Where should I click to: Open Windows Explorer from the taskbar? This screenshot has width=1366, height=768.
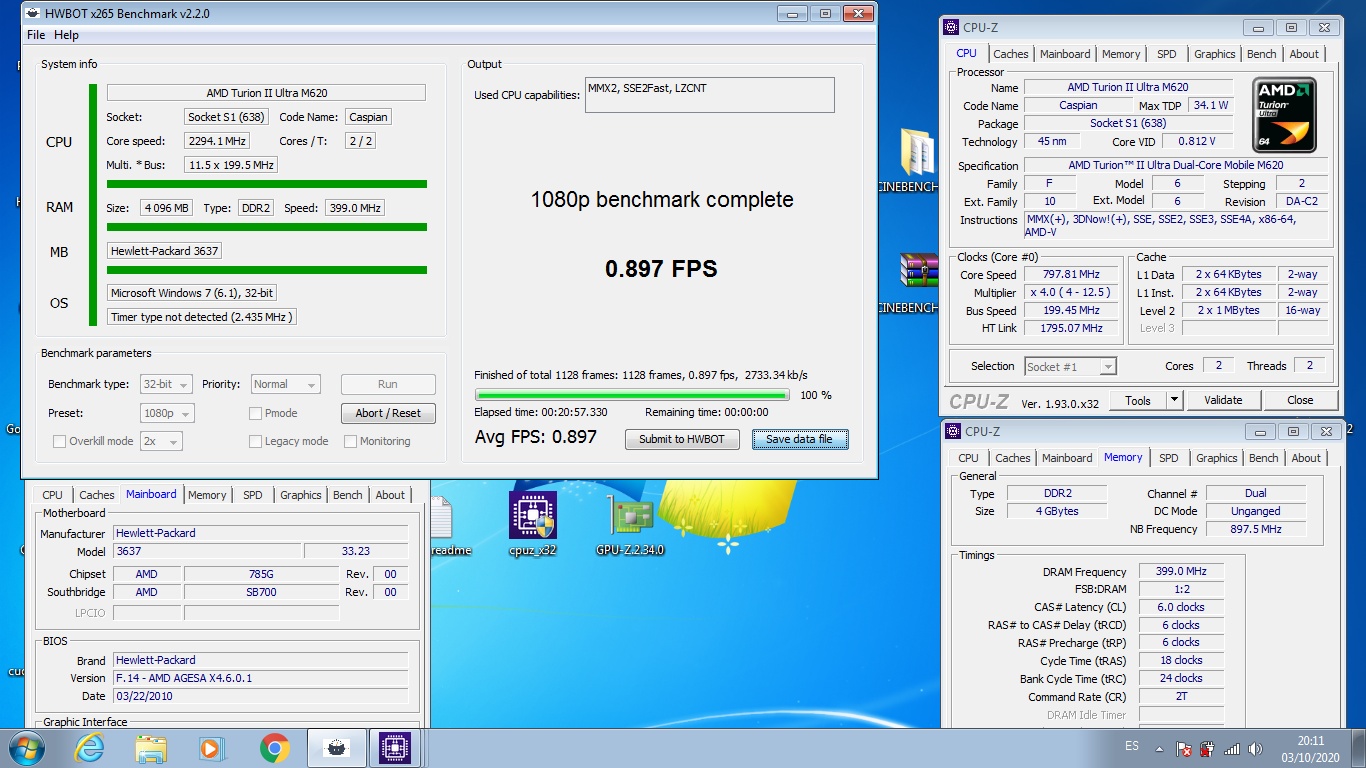tap(151, 748)
